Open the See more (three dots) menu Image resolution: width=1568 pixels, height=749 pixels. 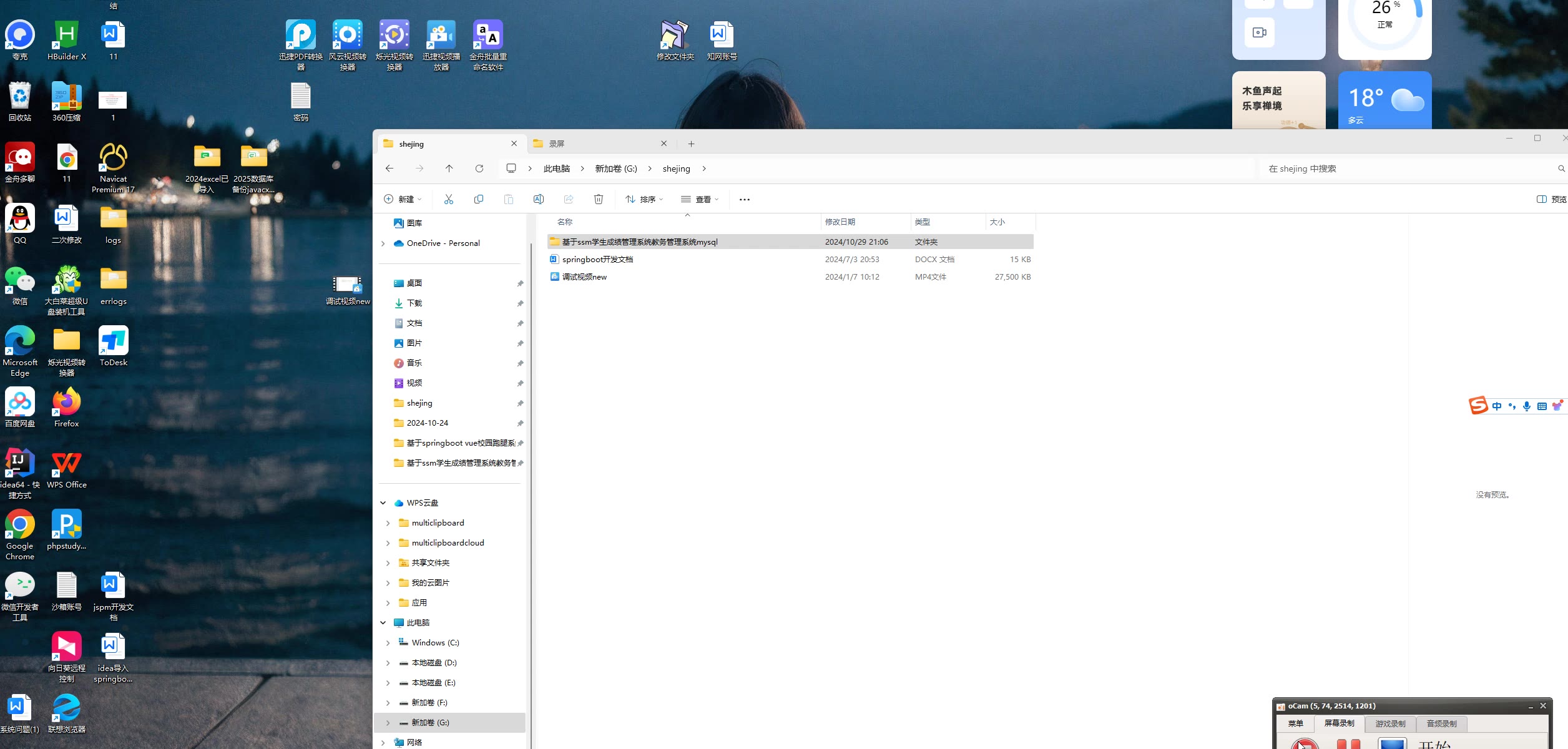744,199
